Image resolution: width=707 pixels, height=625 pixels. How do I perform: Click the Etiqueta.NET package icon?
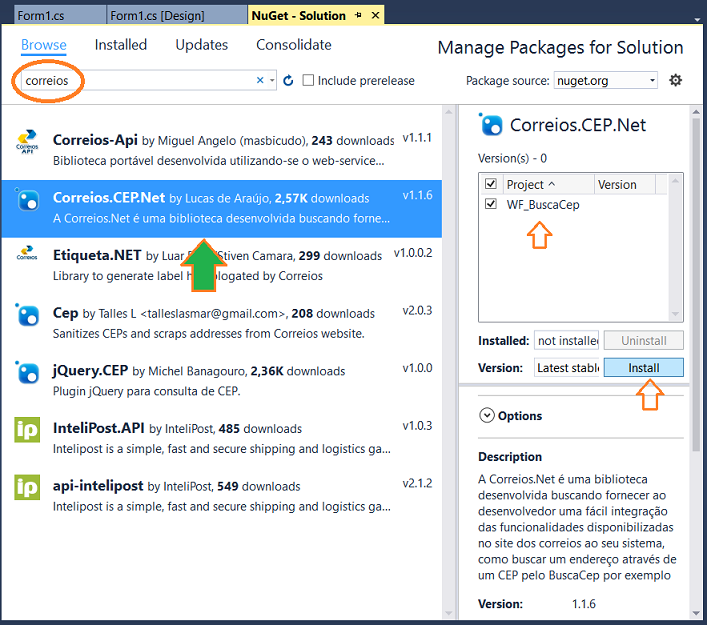point(27,253)
